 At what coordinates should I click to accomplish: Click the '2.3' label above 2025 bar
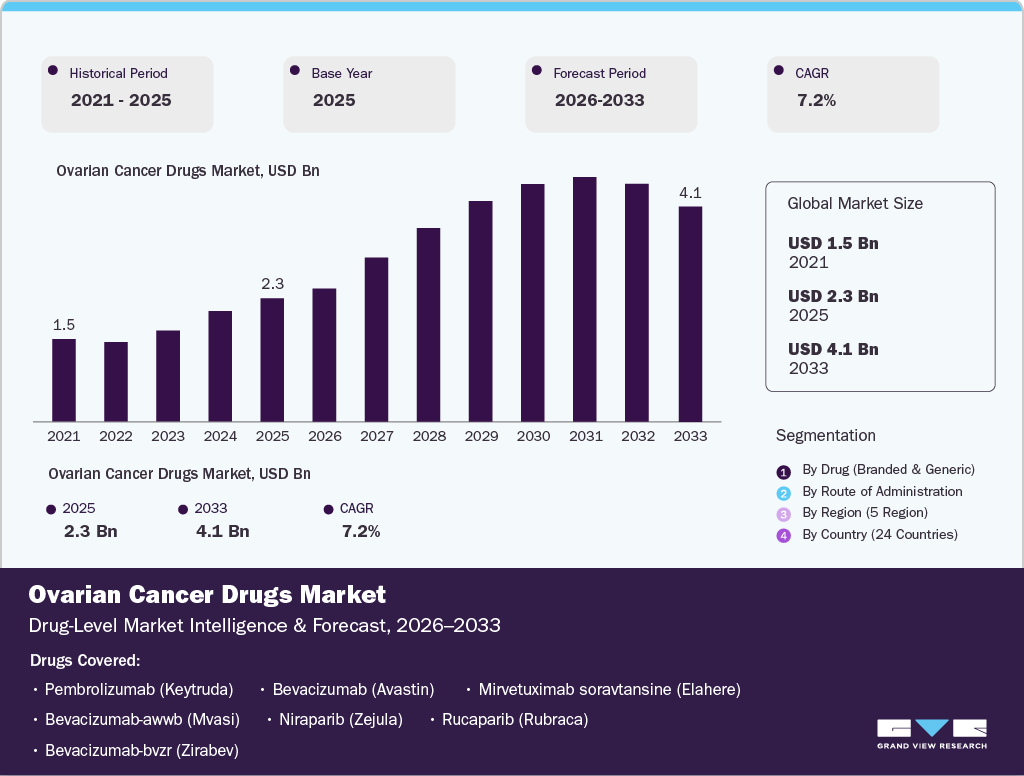[x=272, y=283]
